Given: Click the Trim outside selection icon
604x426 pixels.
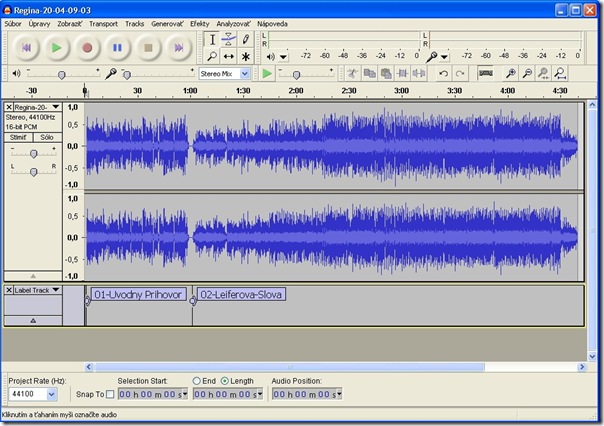Looking at the screenshot, I should tap(403, 73).
